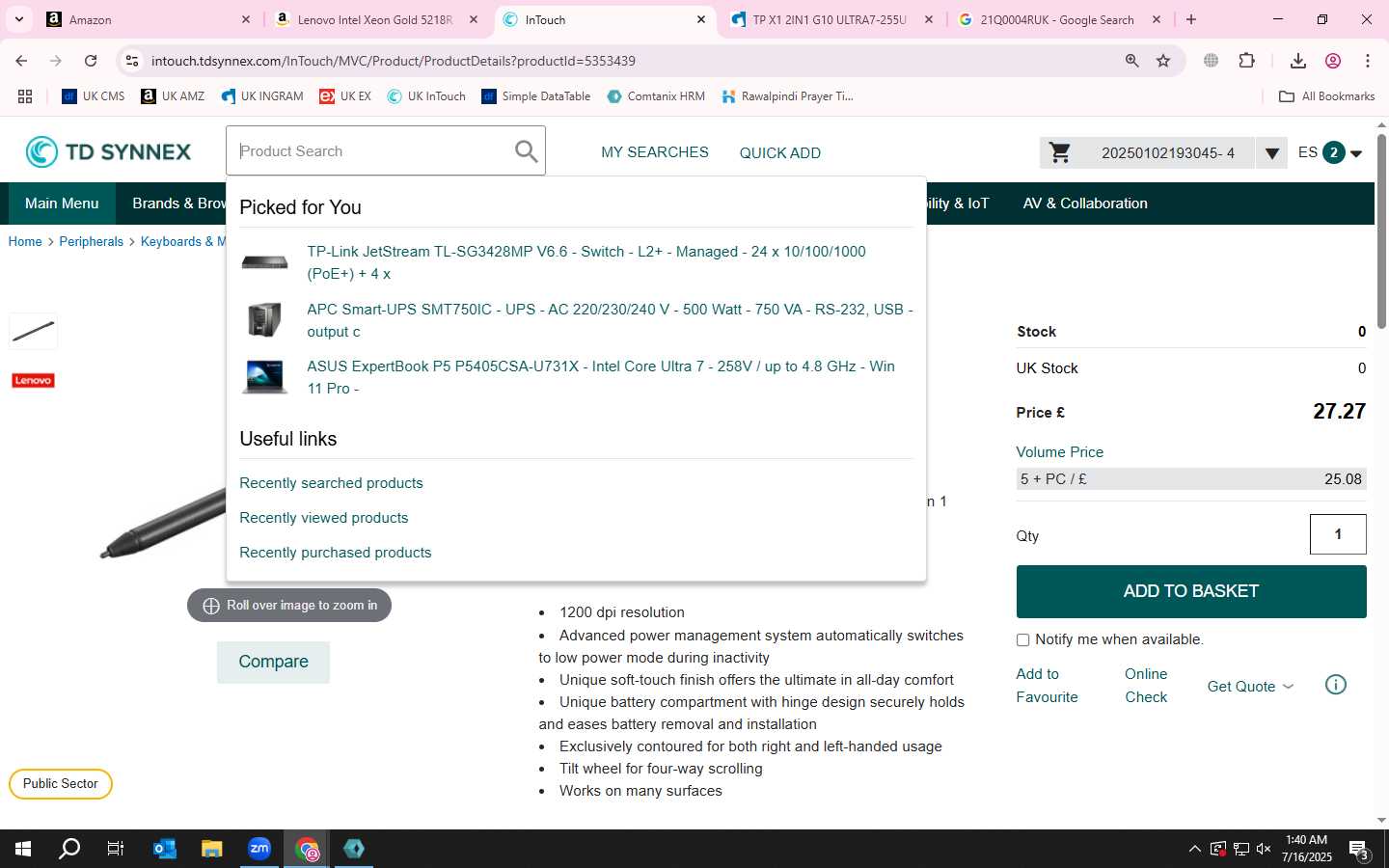Go to Peripherals breadcrumb link
Image resolution: width=1389 pixels, height=868 pixels.
tap(91, 241)
